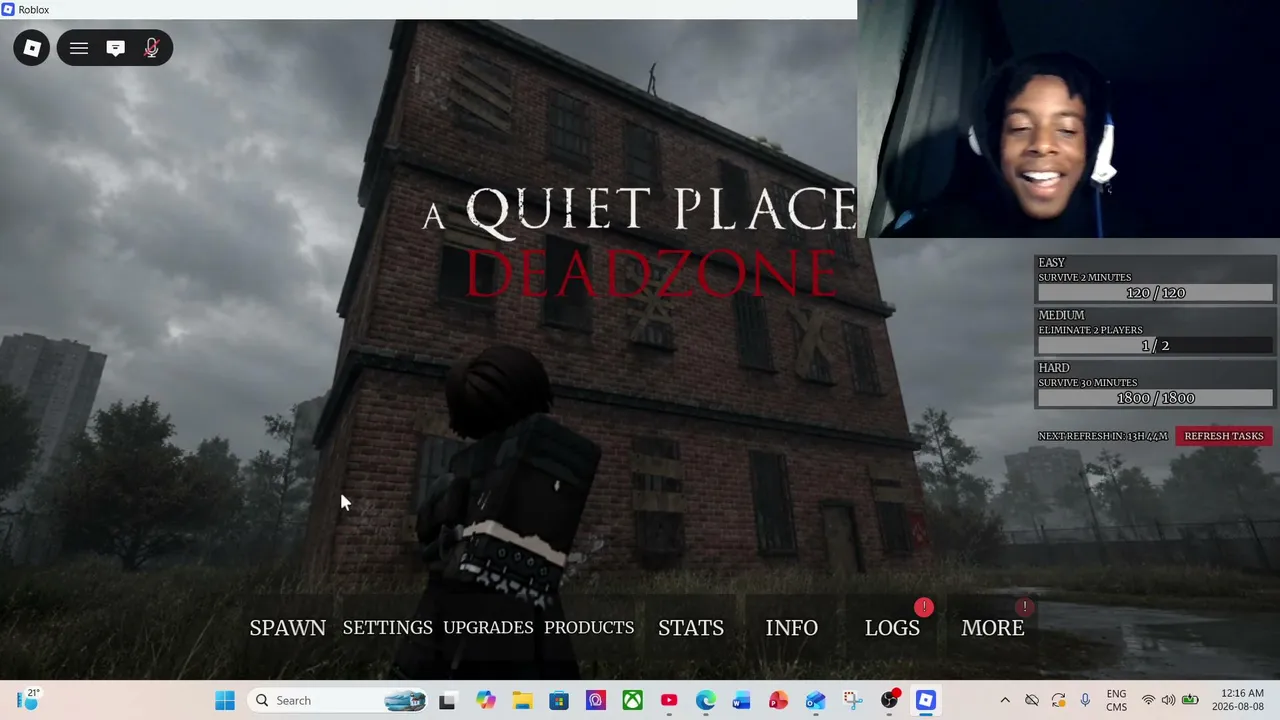
Task: Click the 'Next refresh in' timer text
Action: (1103, 436)
